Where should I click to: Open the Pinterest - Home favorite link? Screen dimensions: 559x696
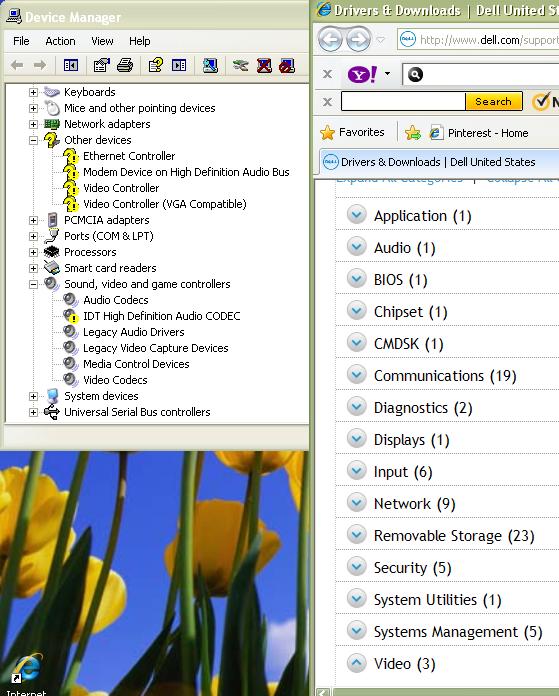(480, 133)
